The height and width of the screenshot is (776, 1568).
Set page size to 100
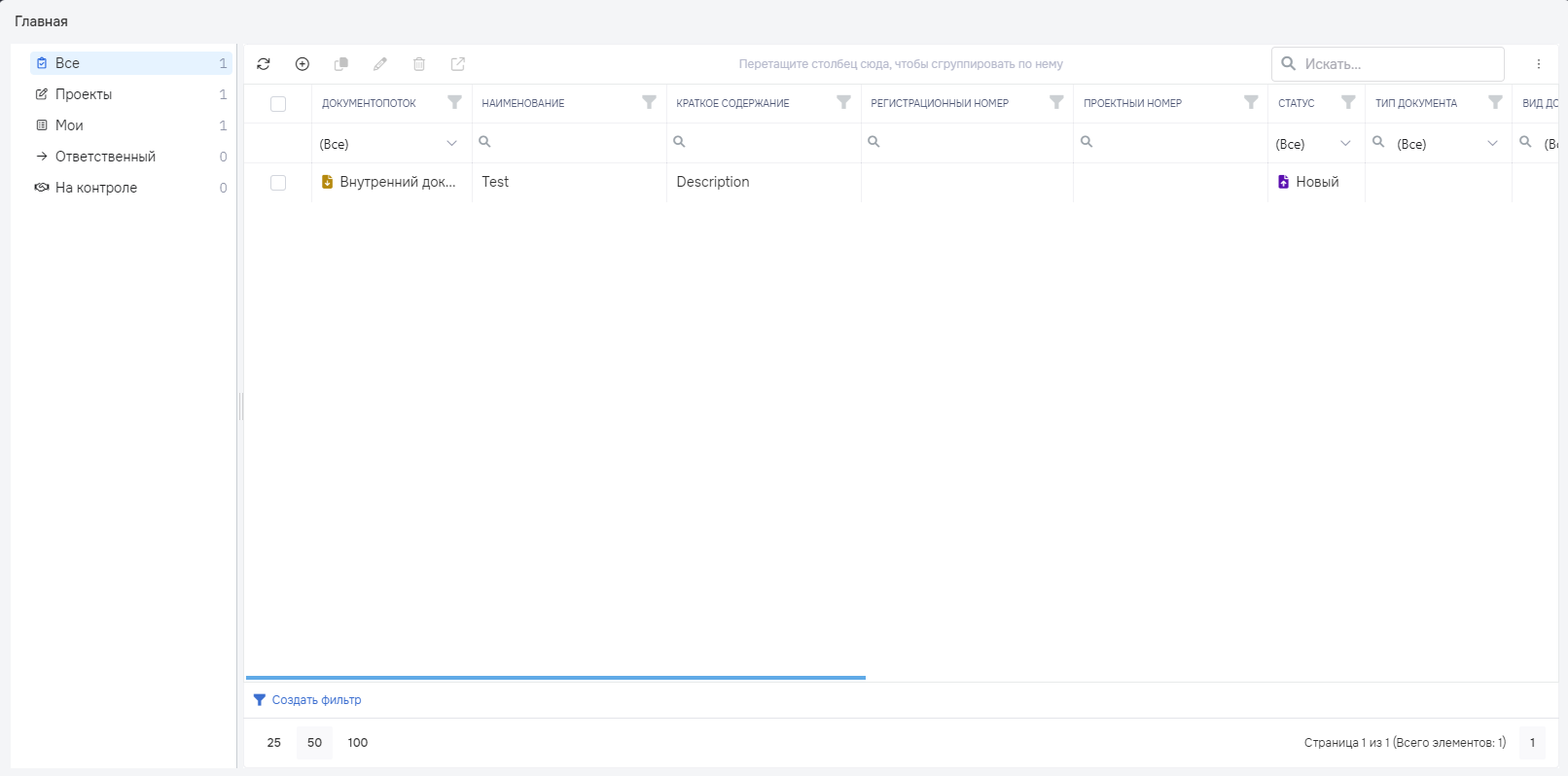pos(358,743)
